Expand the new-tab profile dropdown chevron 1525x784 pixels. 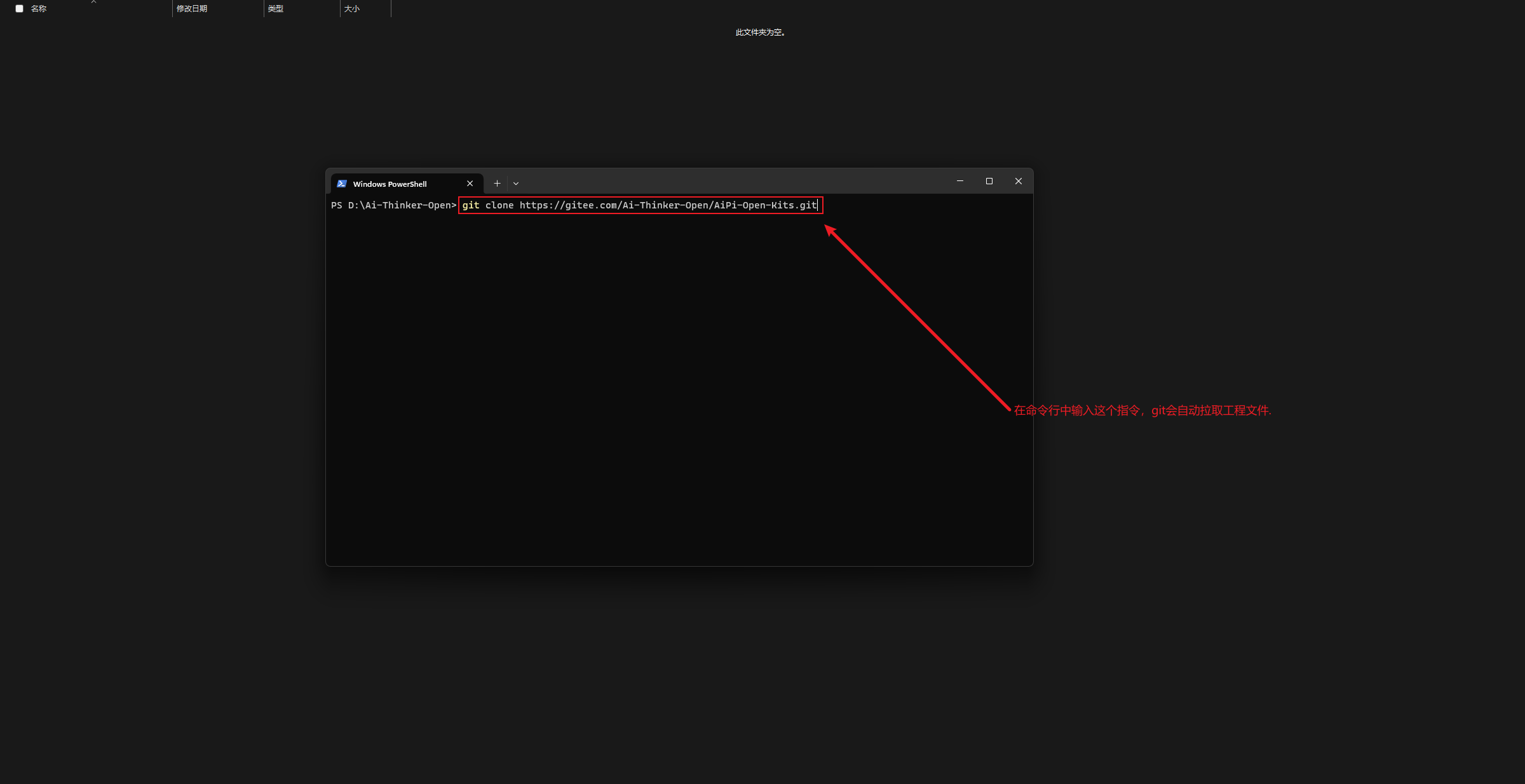click(x=516, y=184)
